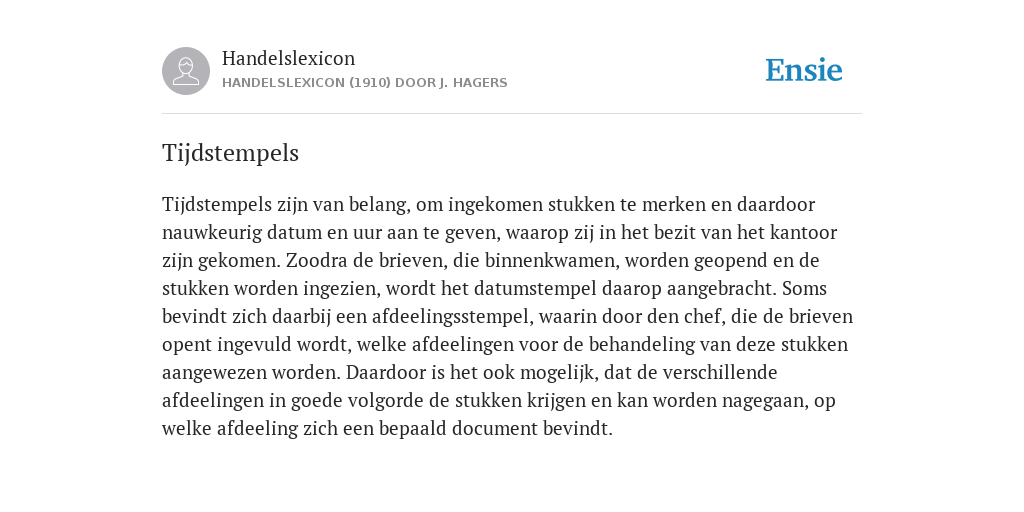The height and width of the screenshot is (512, 1024).
Task: Click the line starting 'zijn gekomen. Zoodra de brieven'
Action: [x=490, y=261]
